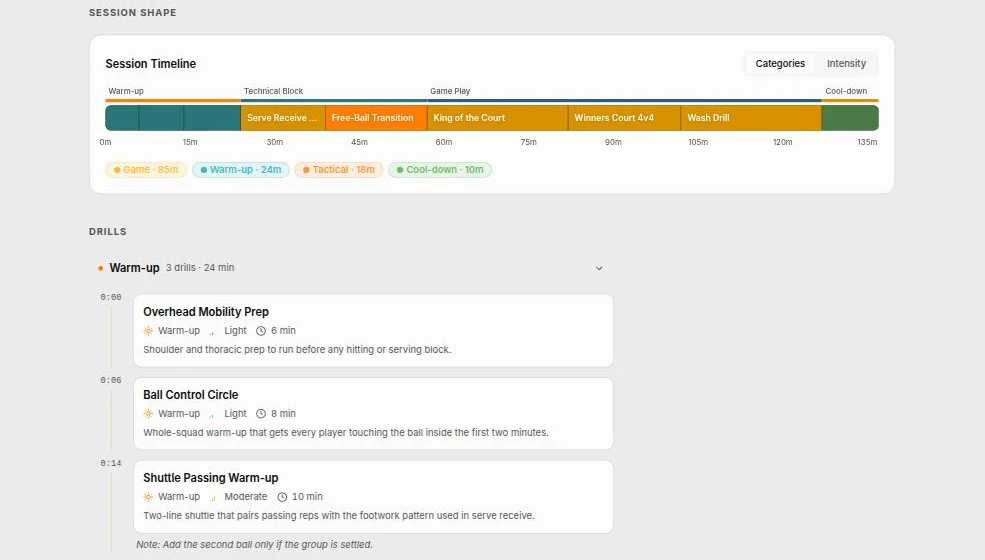Click the 60m tick label on timeline
Viewport: 985px width, 560px height.
[444, 142]
